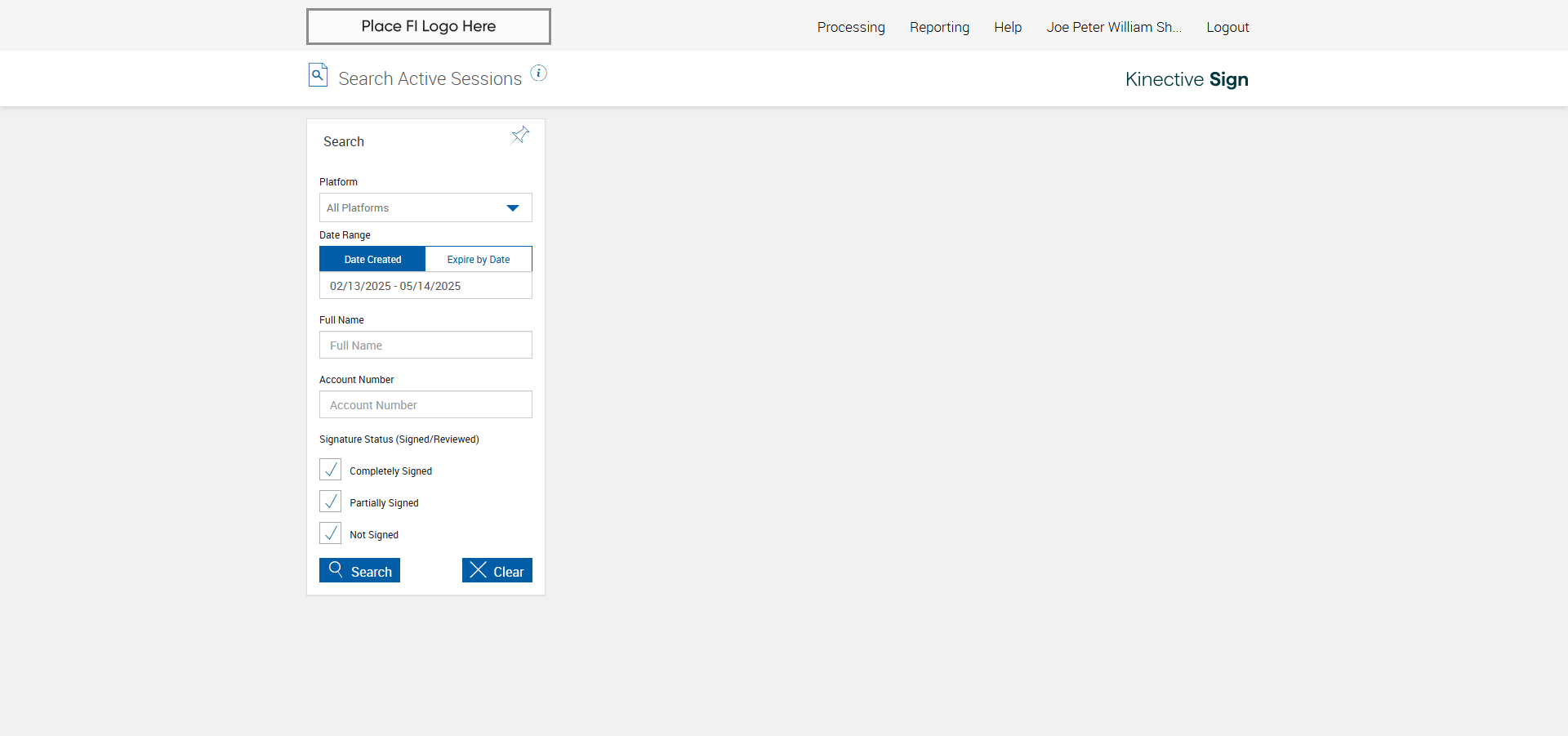1568x736 pixels.
Task: Open the Processing menu
Action: 851,27
